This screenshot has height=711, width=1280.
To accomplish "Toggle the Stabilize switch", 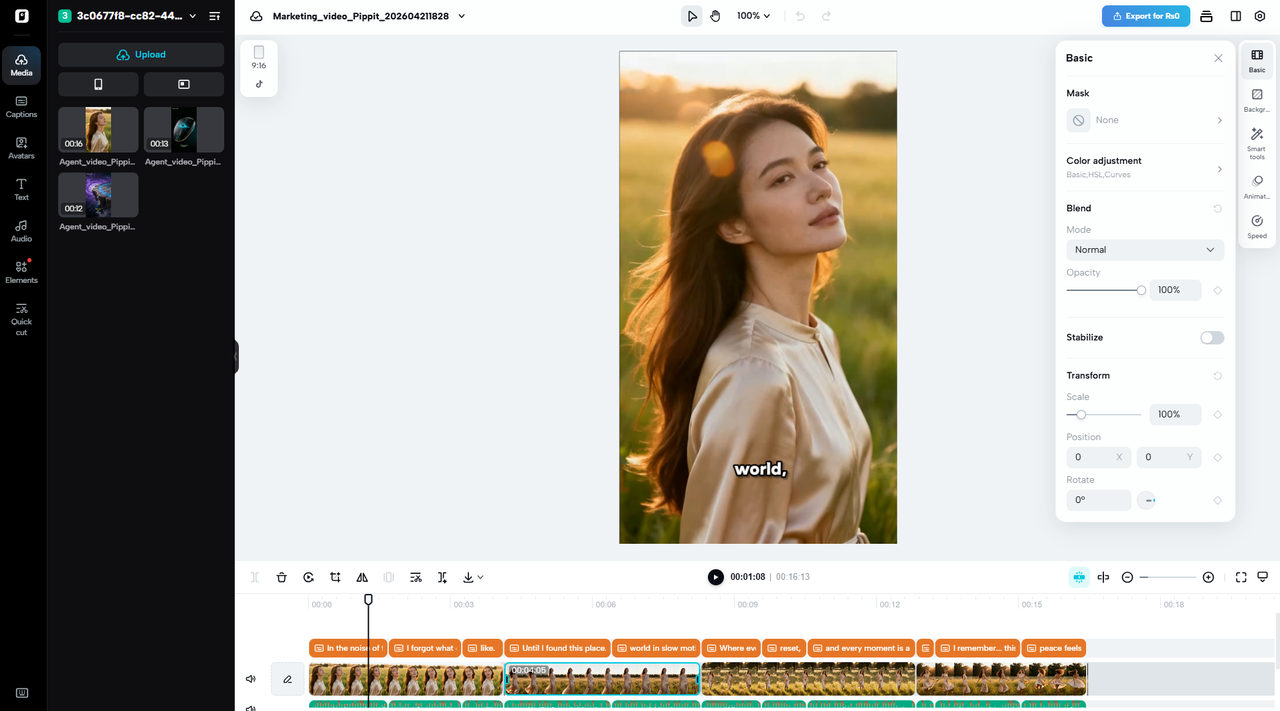I will point(1212,338).
